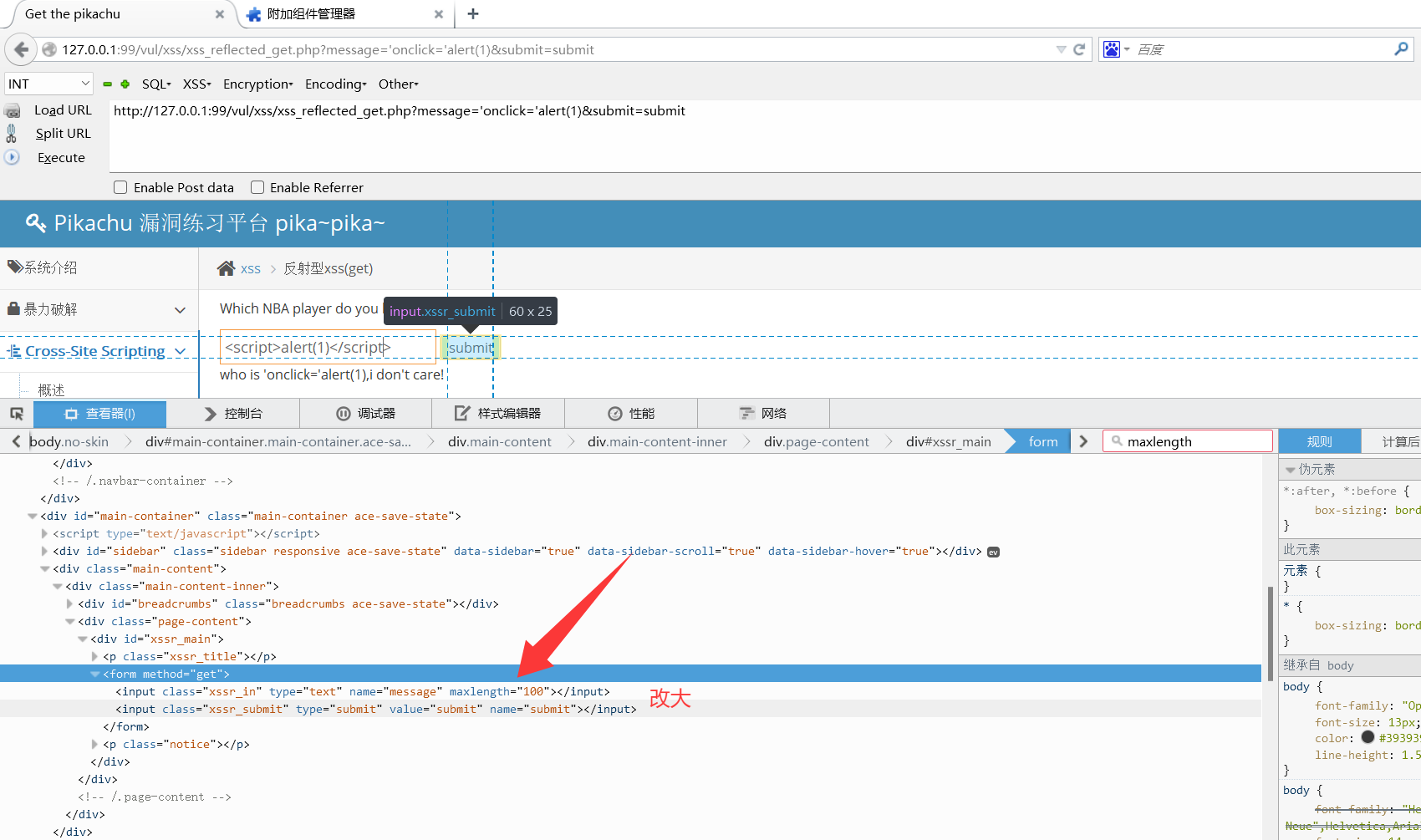Screen dimensions: 1421x840
Task: Open the Baidu search engine icon
Action: click(1112, 49)
